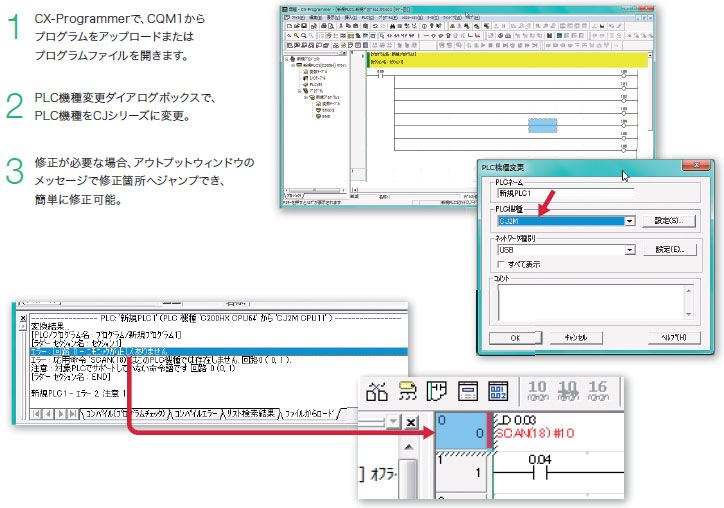Click the キャンセル button in the dialog
This screenshot has height=508, width=724.
pos(576,338)
